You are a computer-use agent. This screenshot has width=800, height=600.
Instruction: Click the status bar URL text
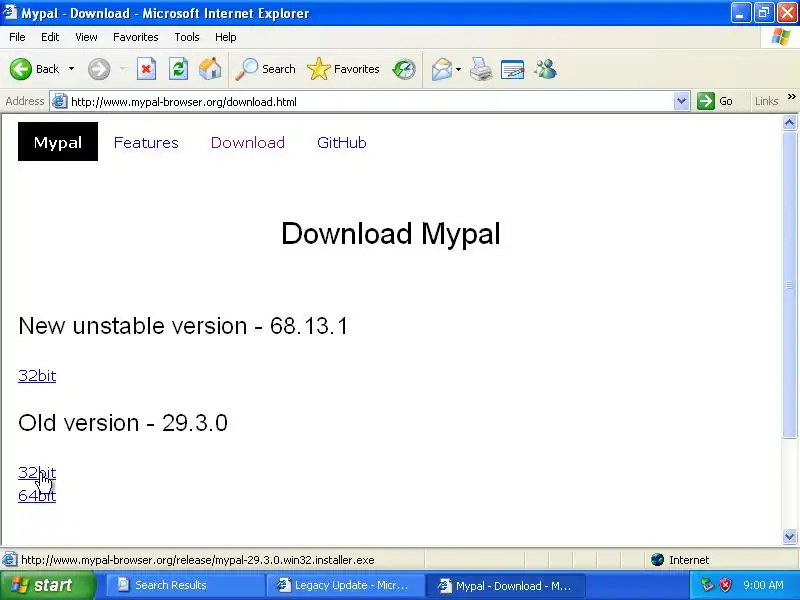point(197,560)
